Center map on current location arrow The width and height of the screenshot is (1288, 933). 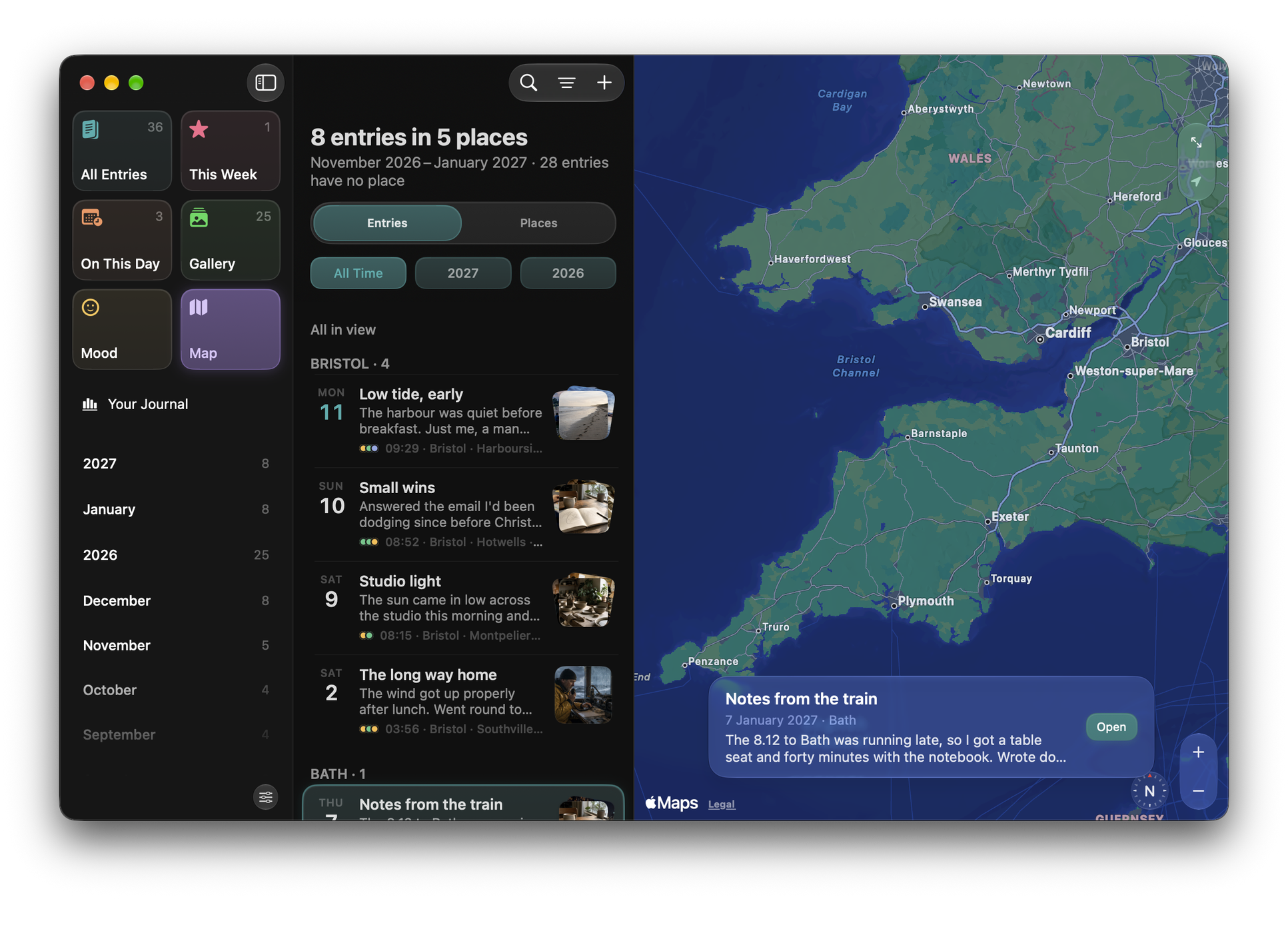click(1196, 181)
